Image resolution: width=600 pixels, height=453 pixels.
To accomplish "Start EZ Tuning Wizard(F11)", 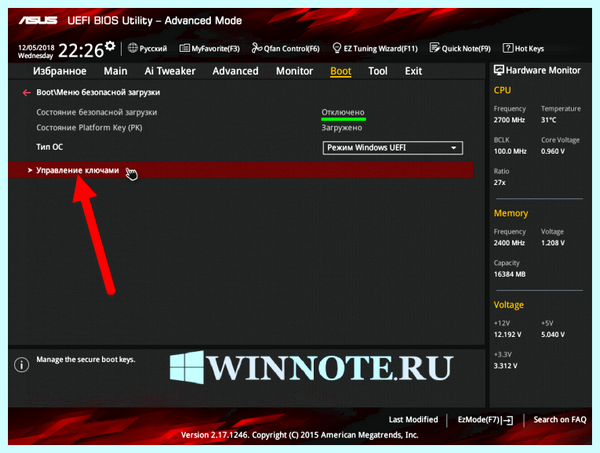I will coord(380,49).
